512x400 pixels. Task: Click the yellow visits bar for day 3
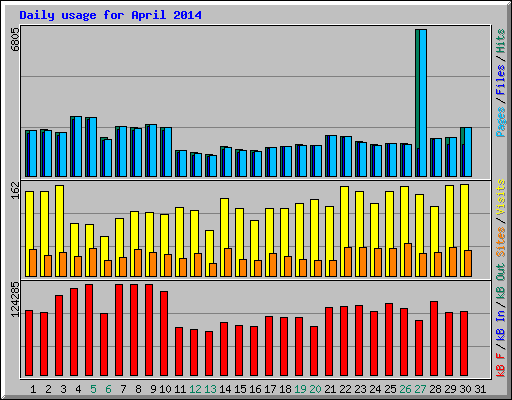(x=59, y=231)
